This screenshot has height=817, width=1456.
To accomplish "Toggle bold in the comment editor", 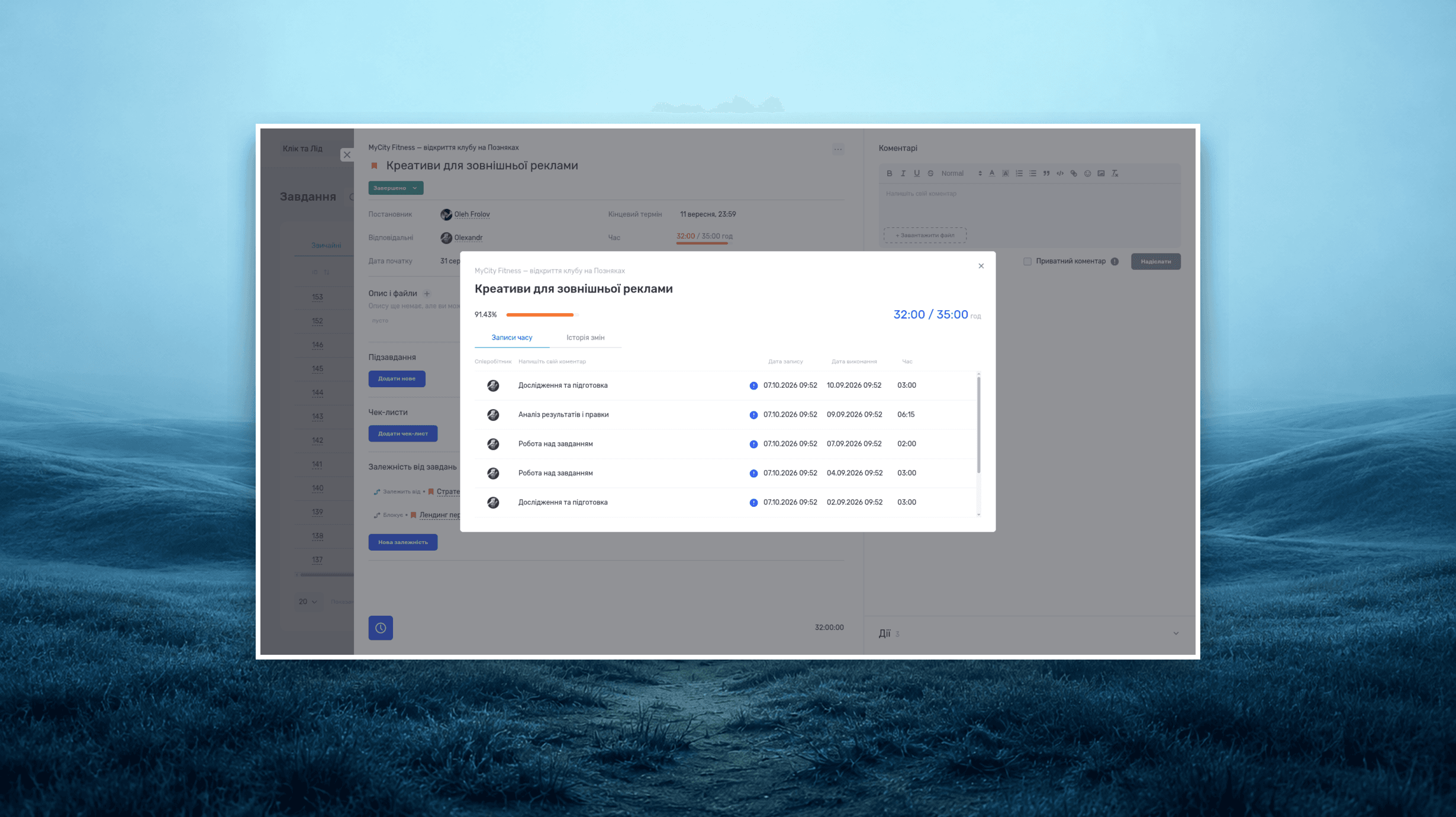I will coord(889,173).
